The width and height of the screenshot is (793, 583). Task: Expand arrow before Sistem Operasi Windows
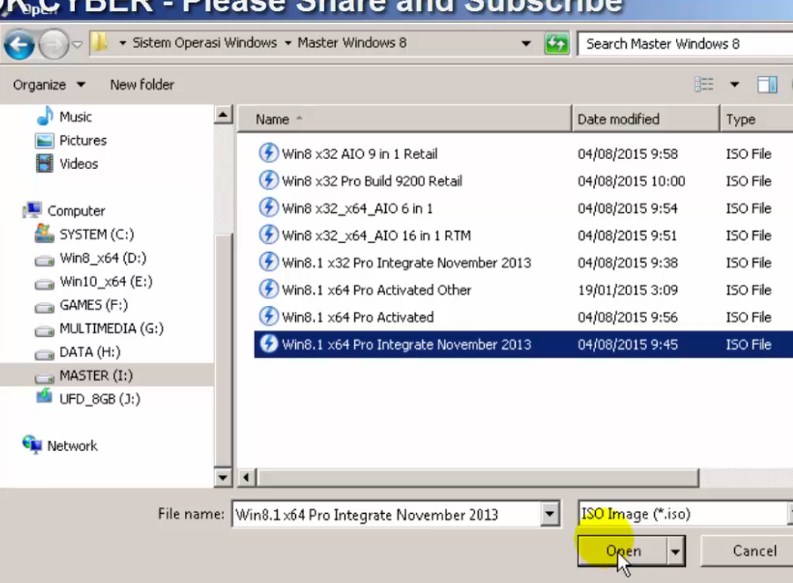[122, 43]
